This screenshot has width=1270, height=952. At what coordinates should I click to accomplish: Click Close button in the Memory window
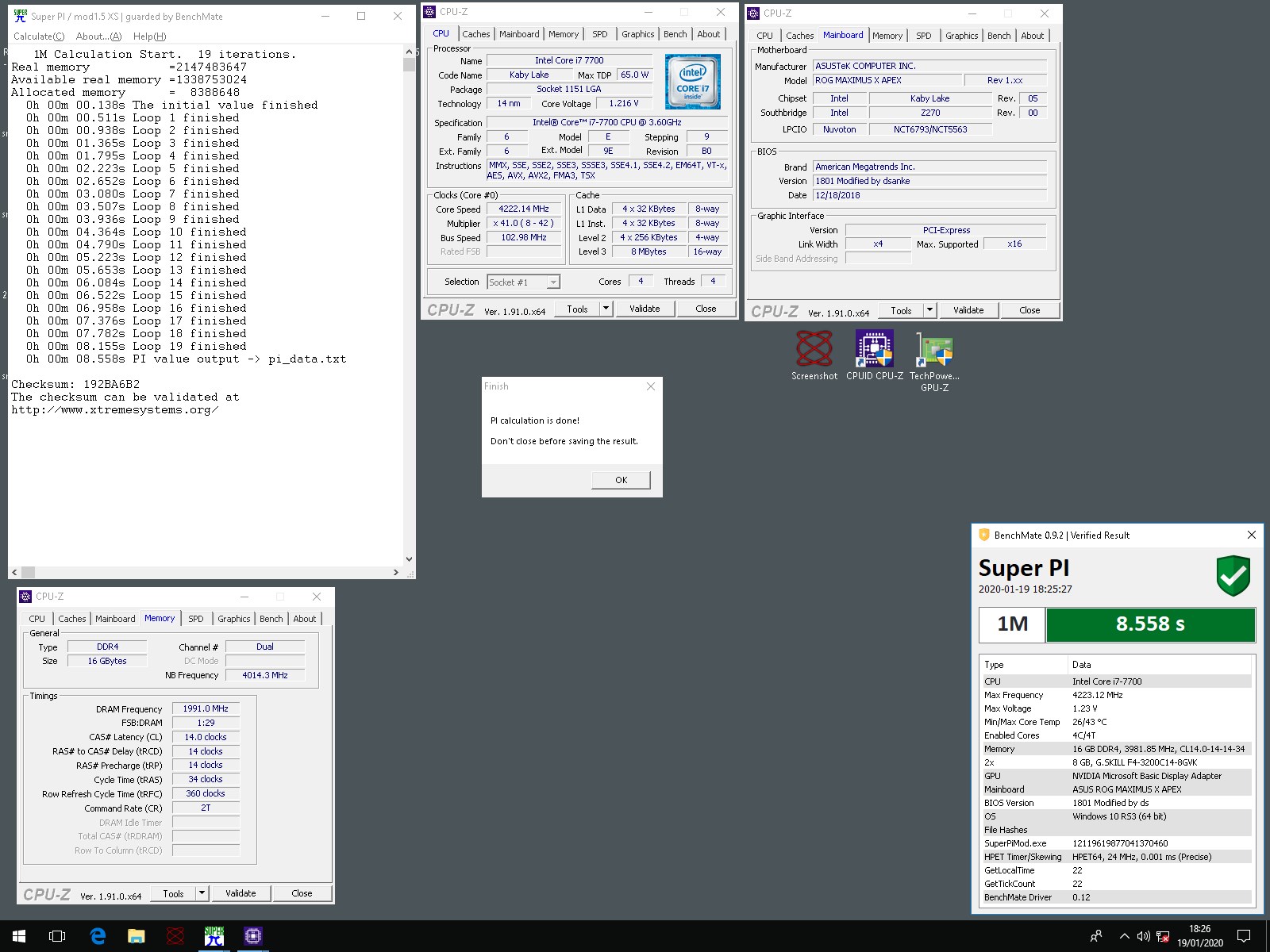tap(302, 893)
